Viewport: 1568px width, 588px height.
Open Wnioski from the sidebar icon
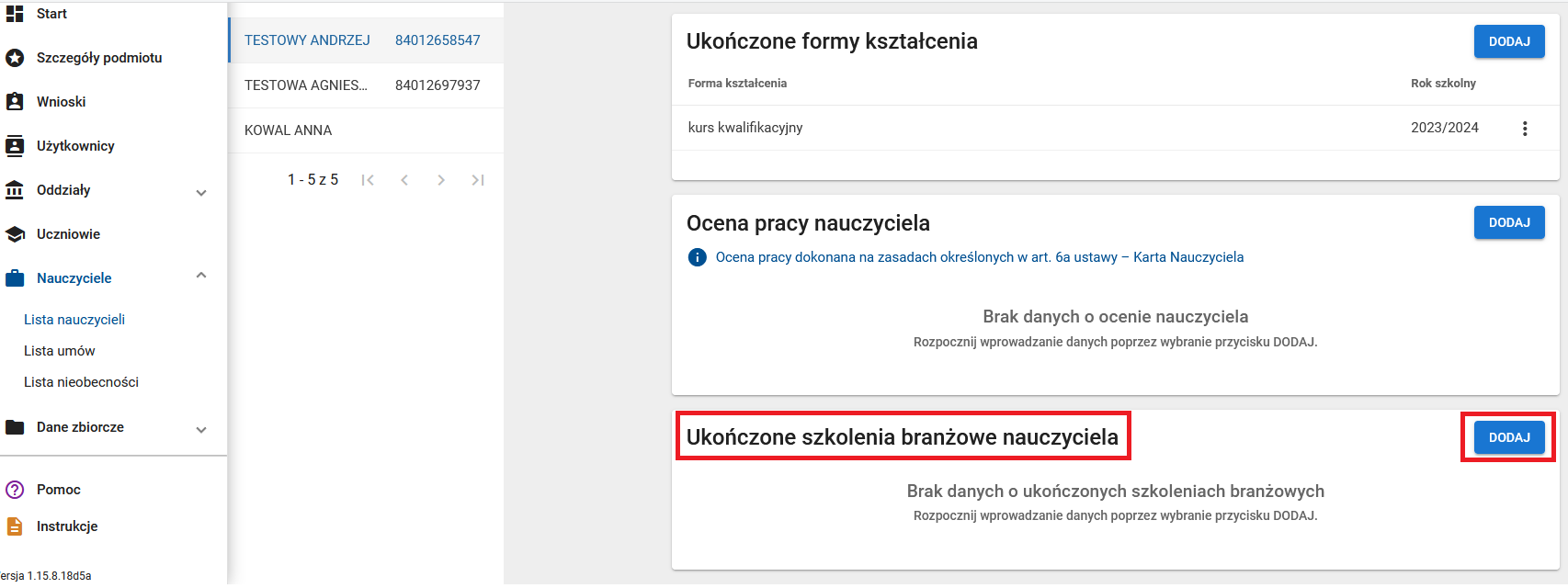17,101
